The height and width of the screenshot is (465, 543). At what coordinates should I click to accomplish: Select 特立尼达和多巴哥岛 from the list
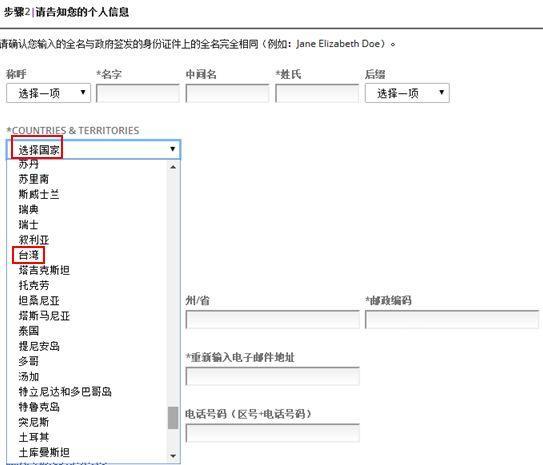65,392
